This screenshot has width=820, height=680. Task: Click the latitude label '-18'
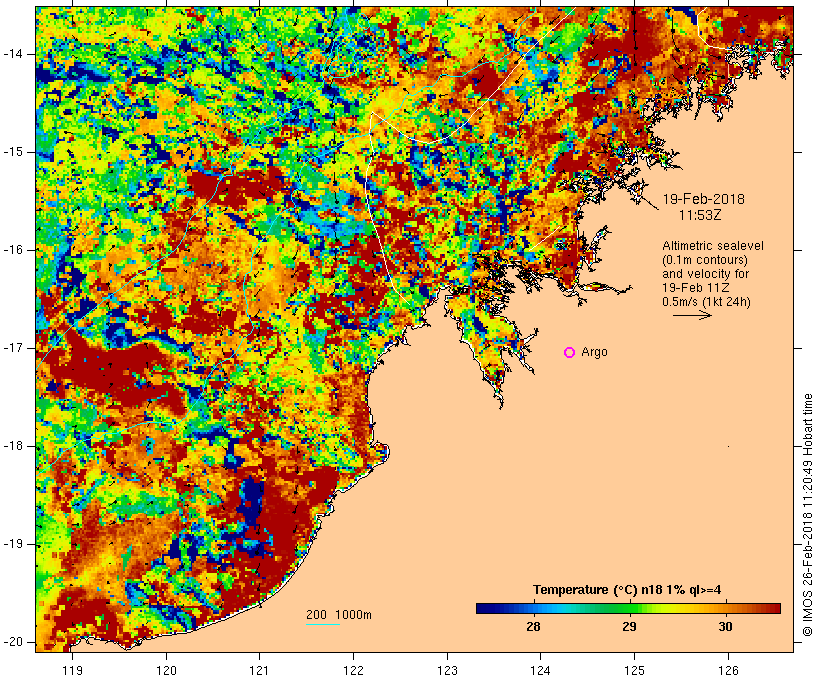pos(13,446)
